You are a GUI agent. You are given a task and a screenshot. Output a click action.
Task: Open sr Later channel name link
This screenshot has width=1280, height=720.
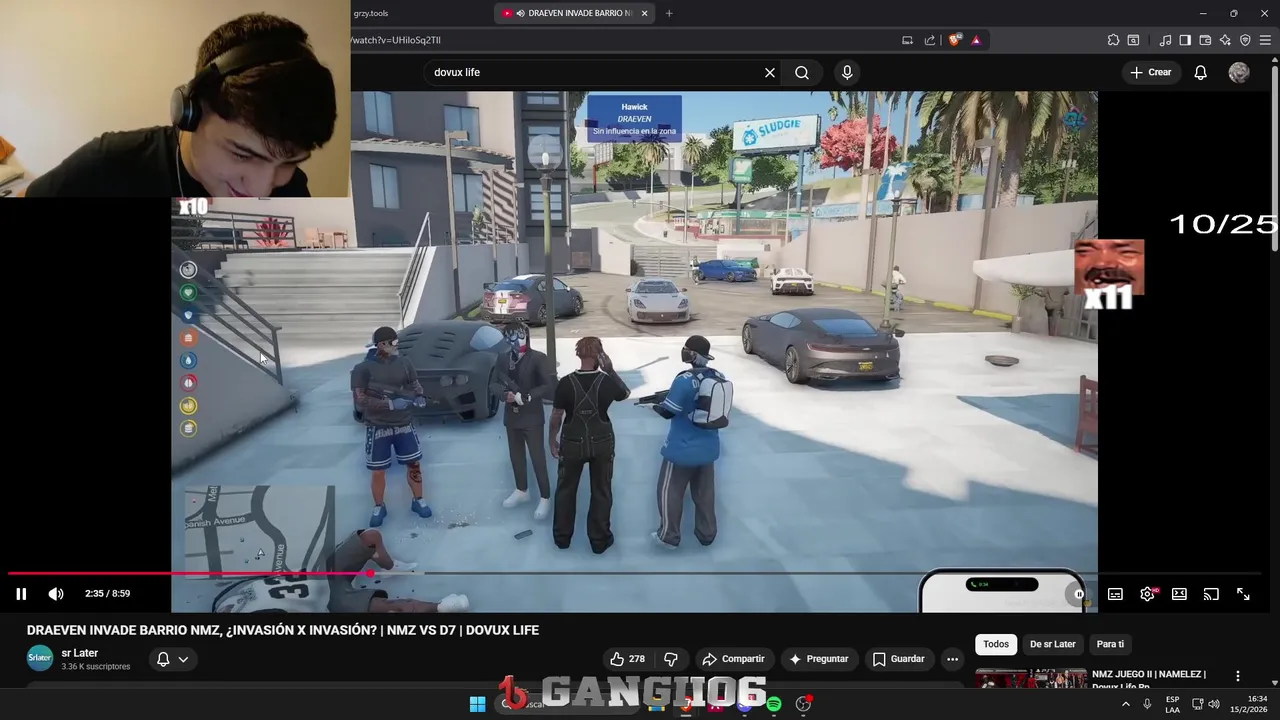pyautogui.click(x=80, y=653)
